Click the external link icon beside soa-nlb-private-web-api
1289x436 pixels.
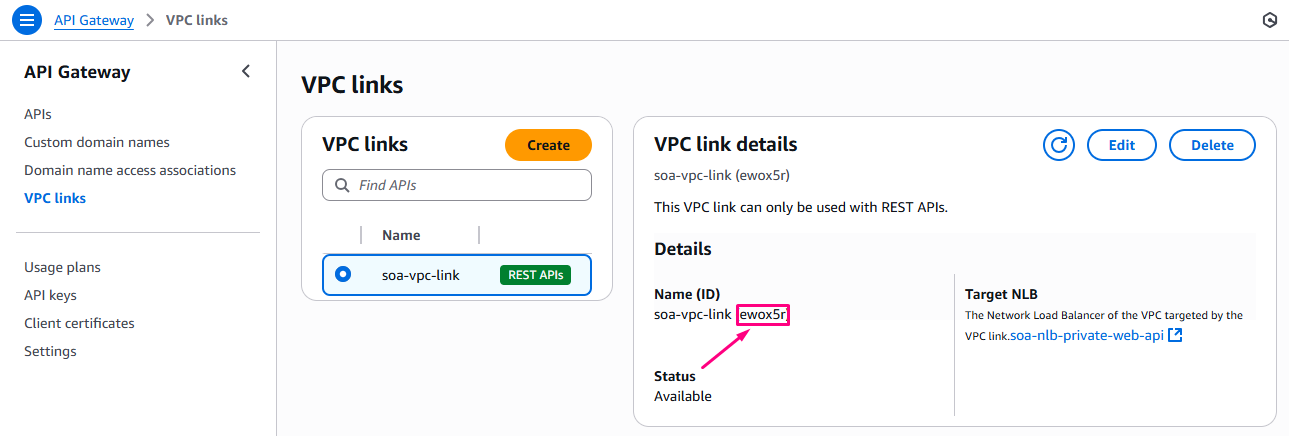coord(1175,335)
